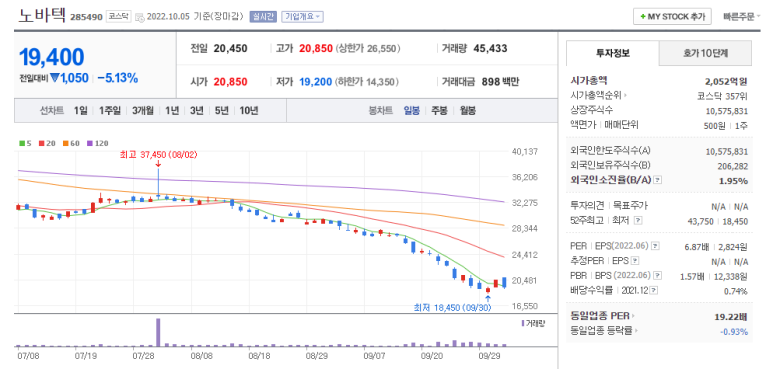The width and height of the screenshot is (773, 369).
Task: Click the 노바텍 stock name heading
Action: tap(42, 16)
